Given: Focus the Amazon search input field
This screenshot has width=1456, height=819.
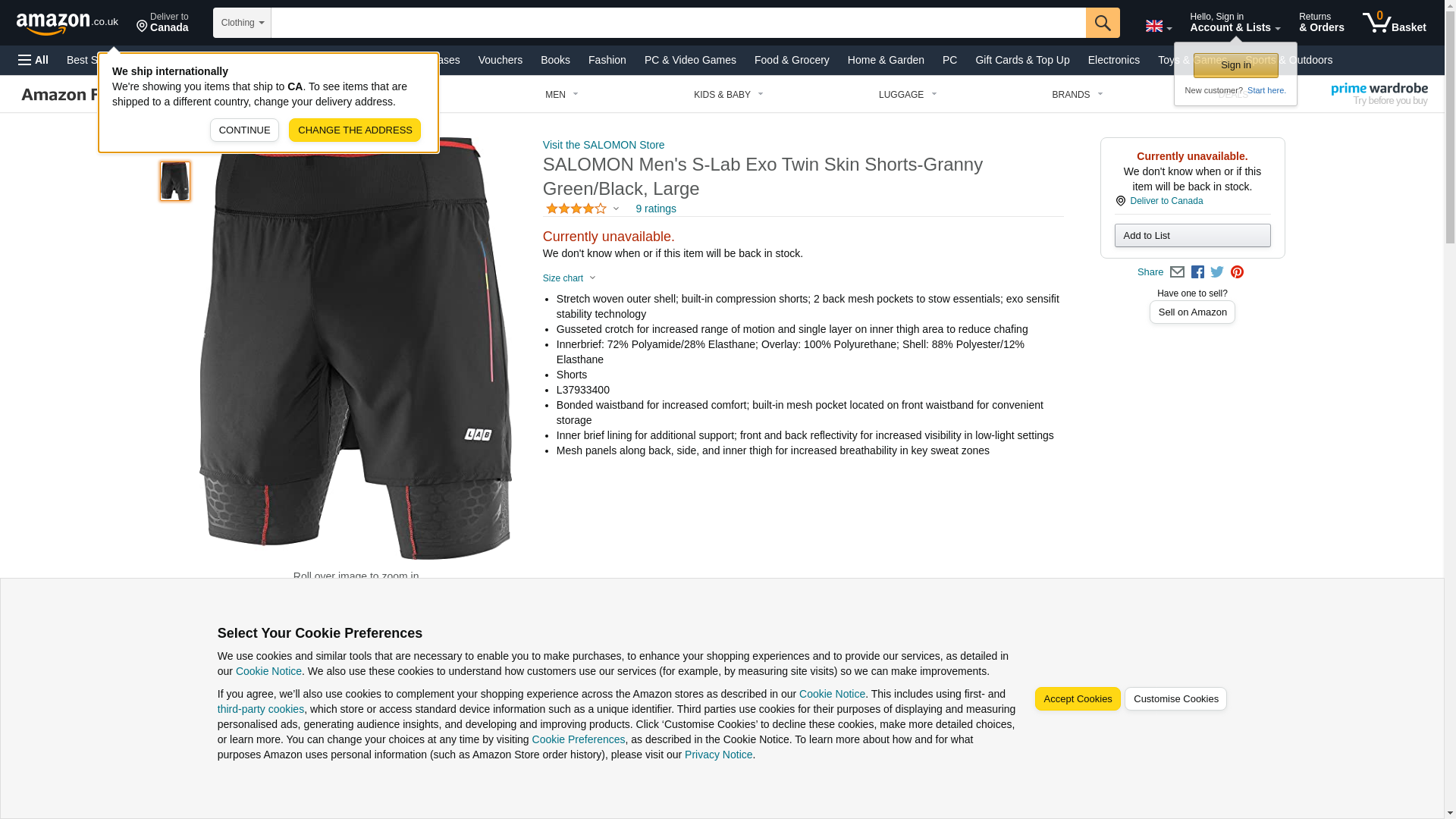Looking at the screenshot, I should point(678,23).
